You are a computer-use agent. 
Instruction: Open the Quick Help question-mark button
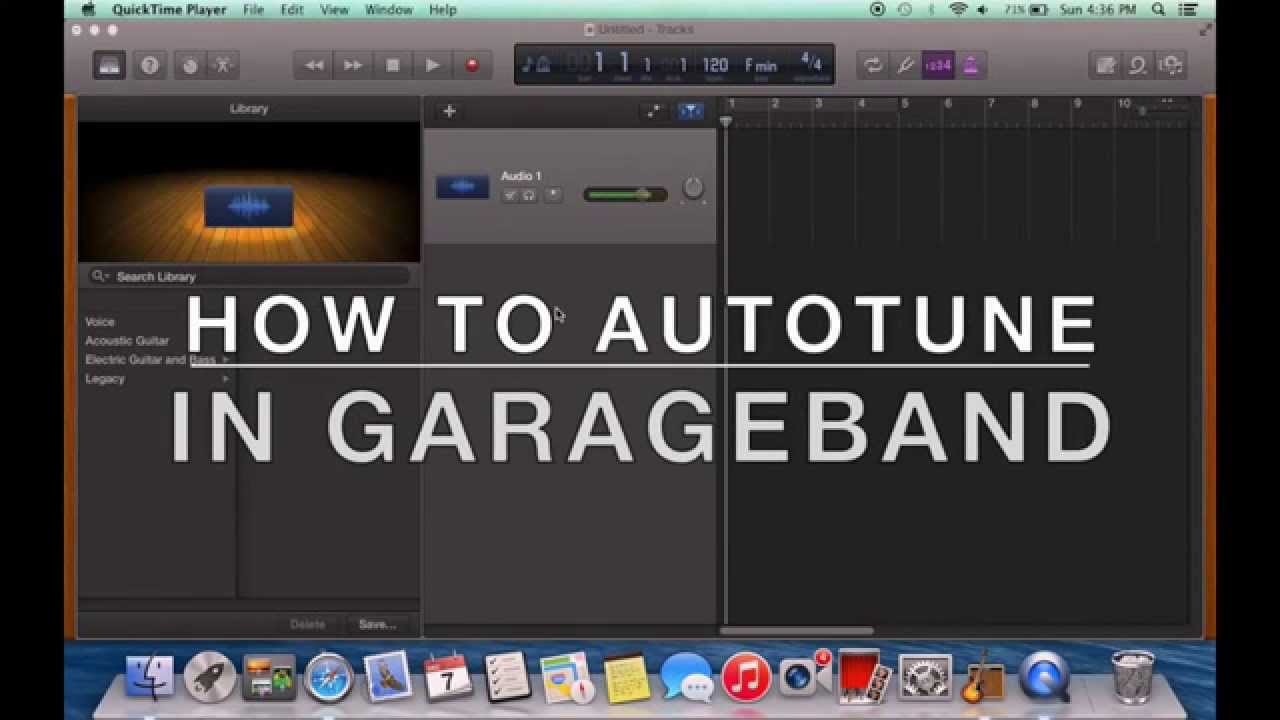point(149,66)
